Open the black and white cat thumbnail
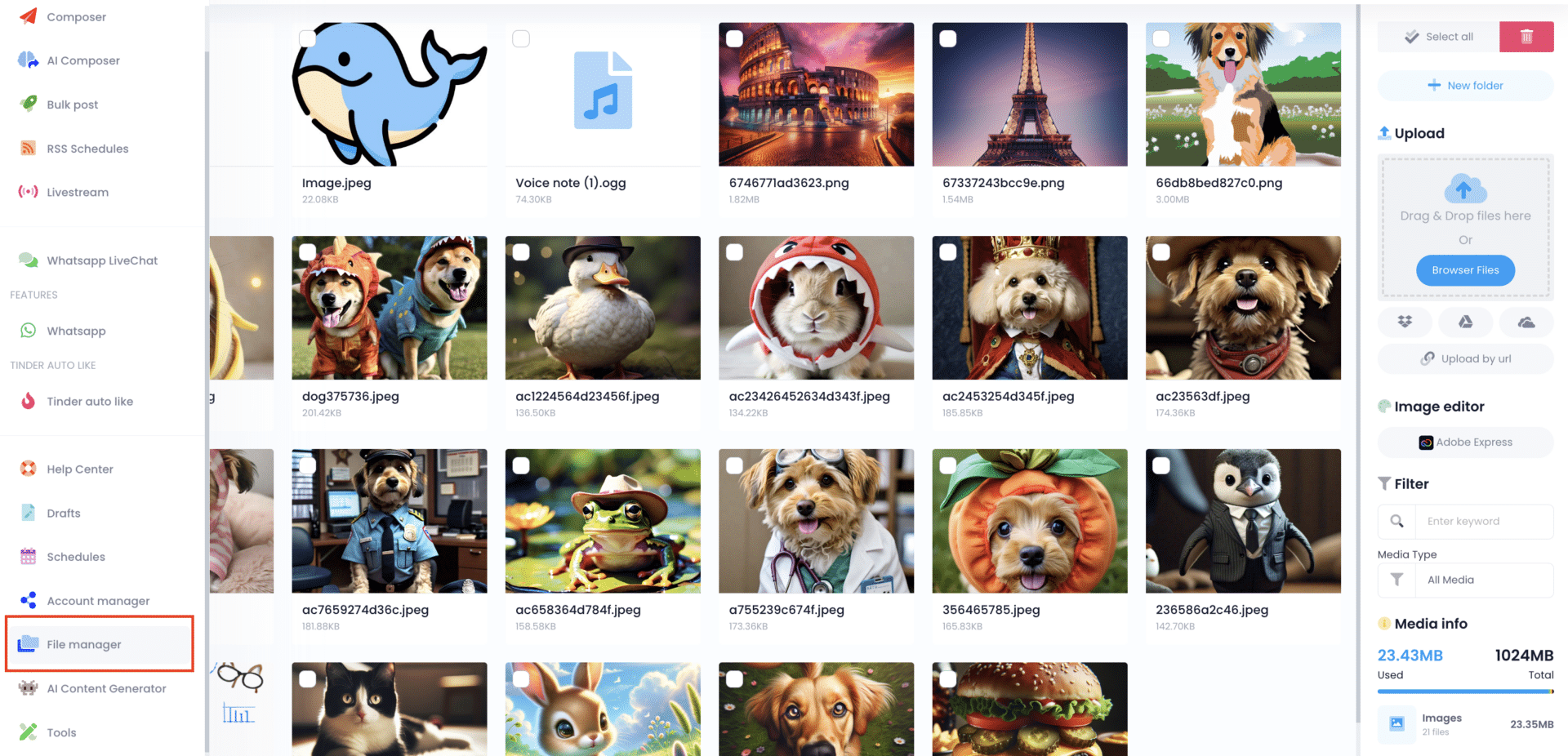Screen dimensions: 1568x756 [x=390, y=709]
